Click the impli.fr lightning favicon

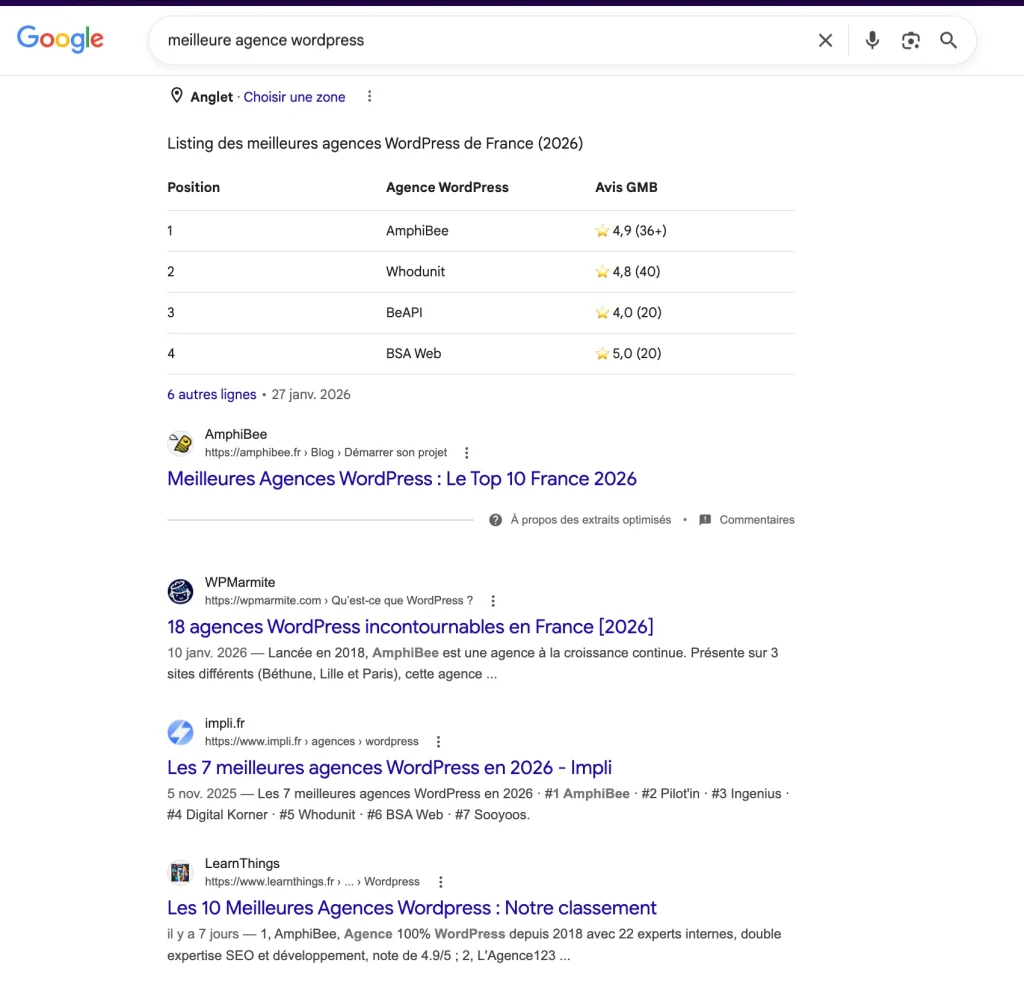click(x=180, y=732)
